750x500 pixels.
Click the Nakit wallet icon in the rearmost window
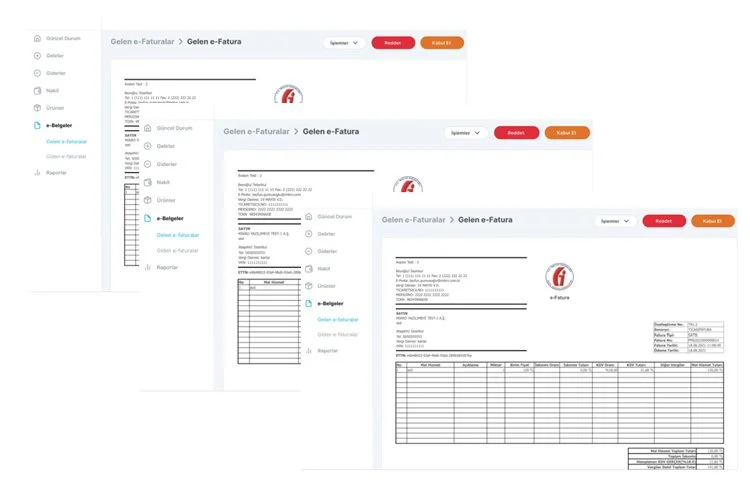[x=37, y=90]
